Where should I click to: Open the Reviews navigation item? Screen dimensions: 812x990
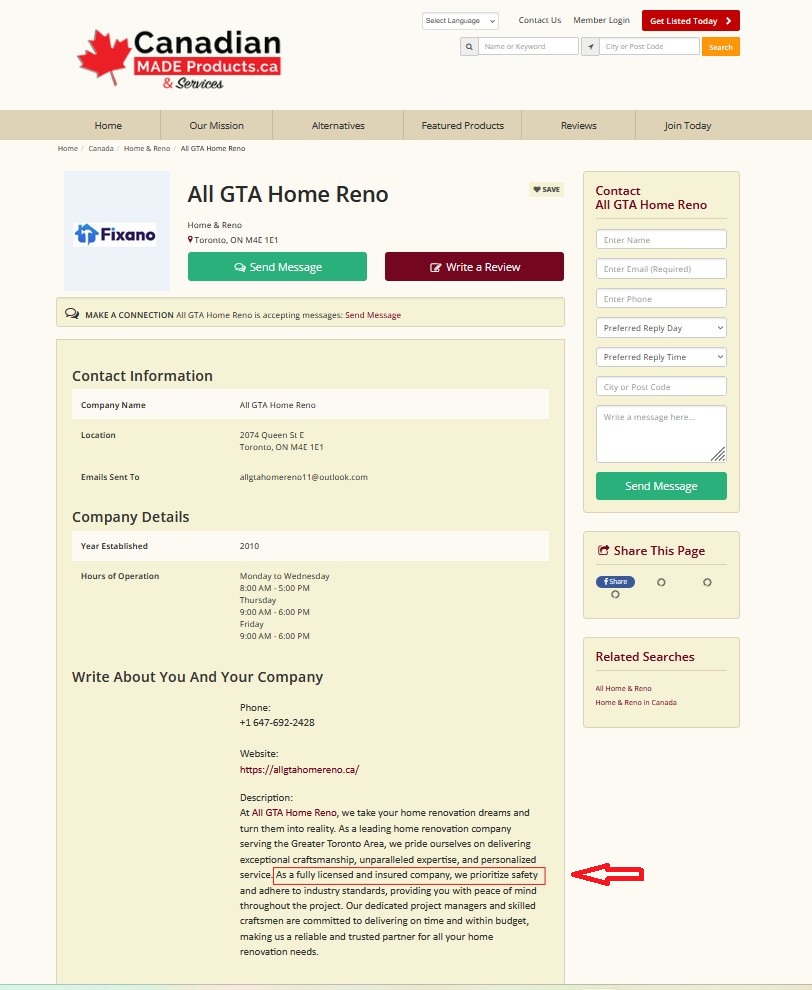578,126
